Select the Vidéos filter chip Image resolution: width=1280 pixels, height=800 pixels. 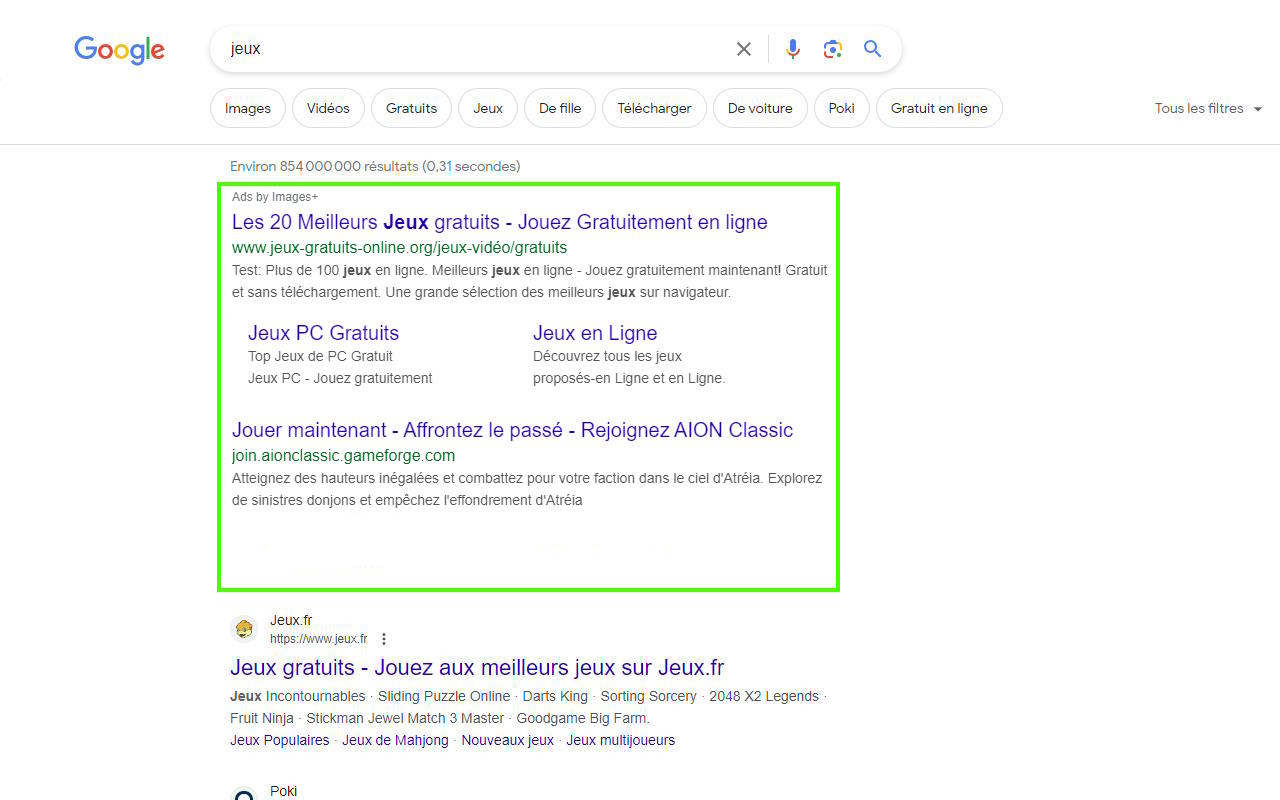pyautogui.click(x=328, y=108)
